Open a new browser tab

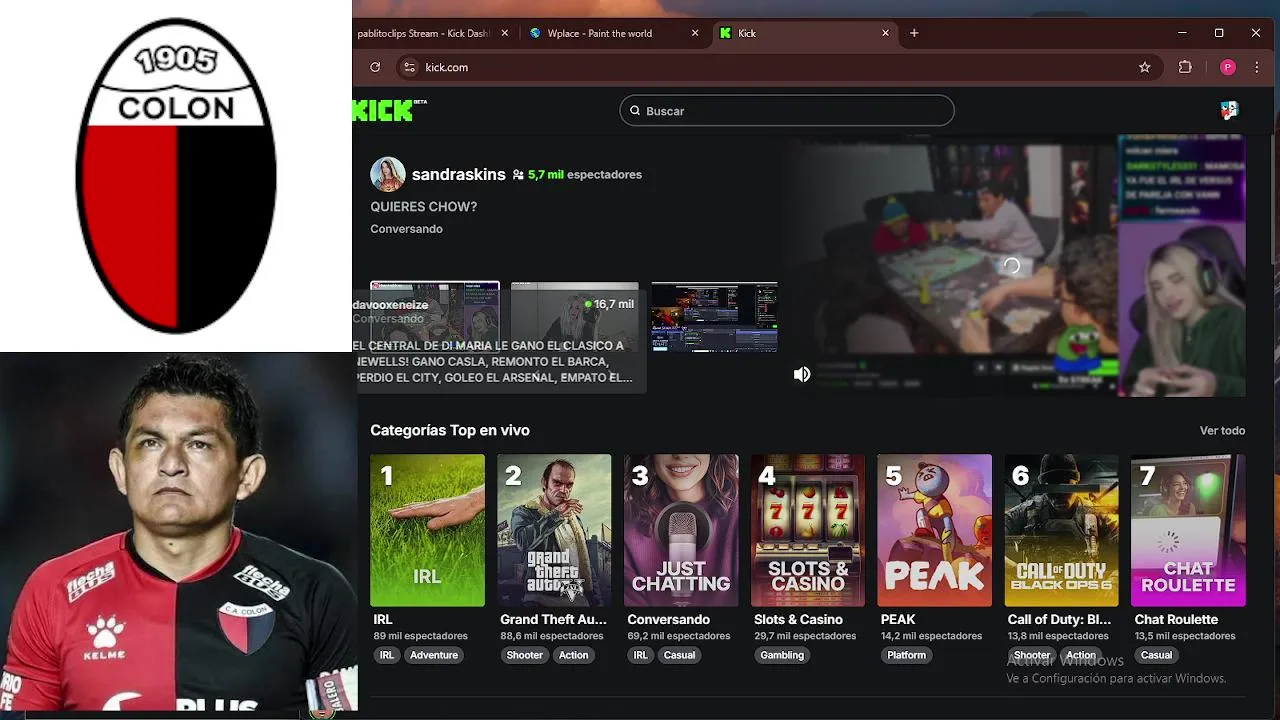coord(914,33)
